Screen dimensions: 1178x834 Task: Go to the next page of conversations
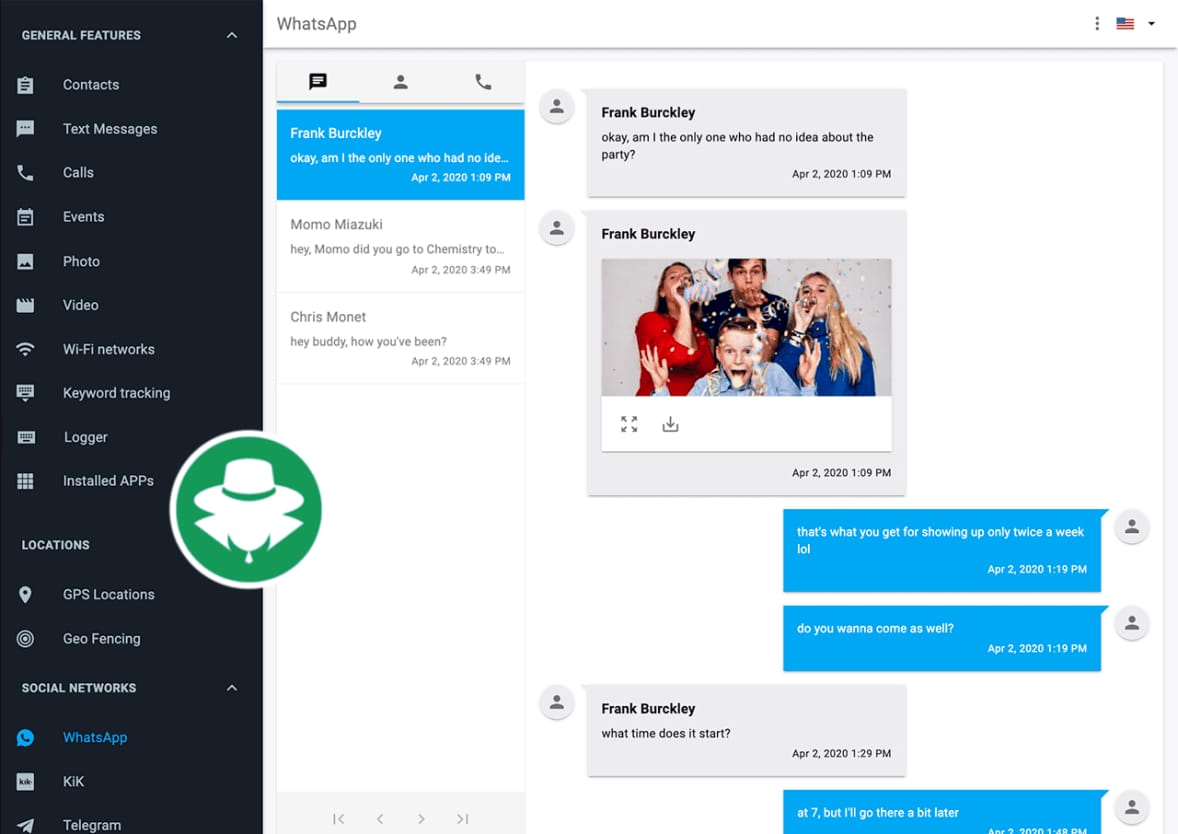coord(421,818)
